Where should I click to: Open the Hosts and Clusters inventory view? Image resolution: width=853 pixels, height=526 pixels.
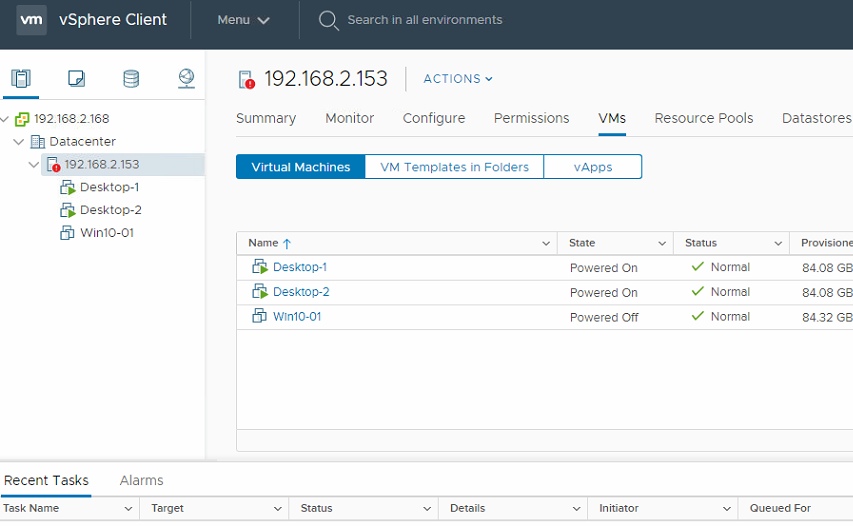click(21, 79)
